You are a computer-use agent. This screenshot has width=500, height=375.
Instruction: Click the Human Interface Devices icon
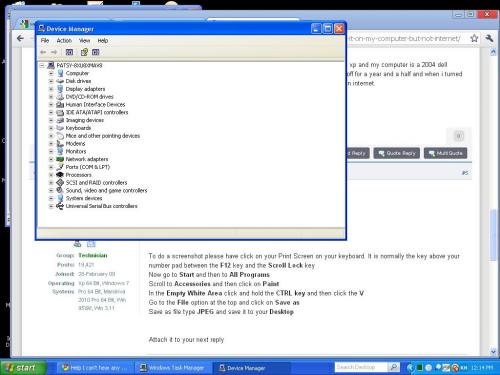[x=60, y=104]
